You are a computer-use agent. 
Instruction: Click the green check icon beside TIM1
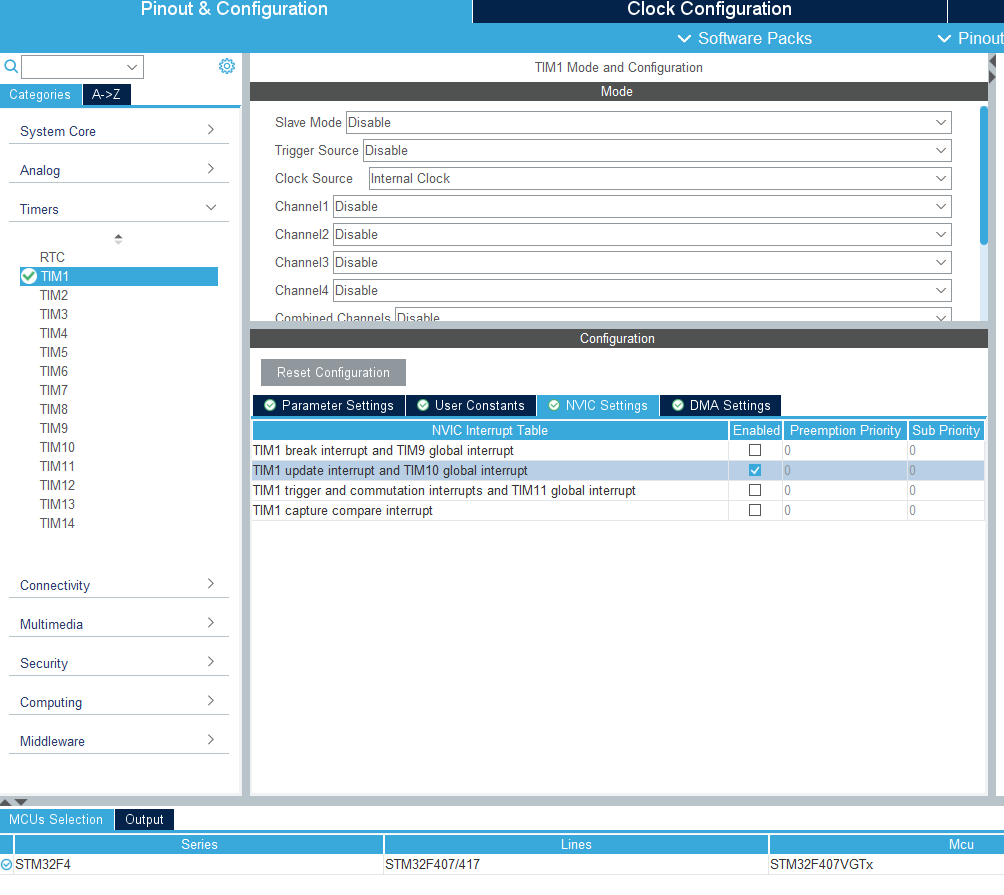coord(29,277)
